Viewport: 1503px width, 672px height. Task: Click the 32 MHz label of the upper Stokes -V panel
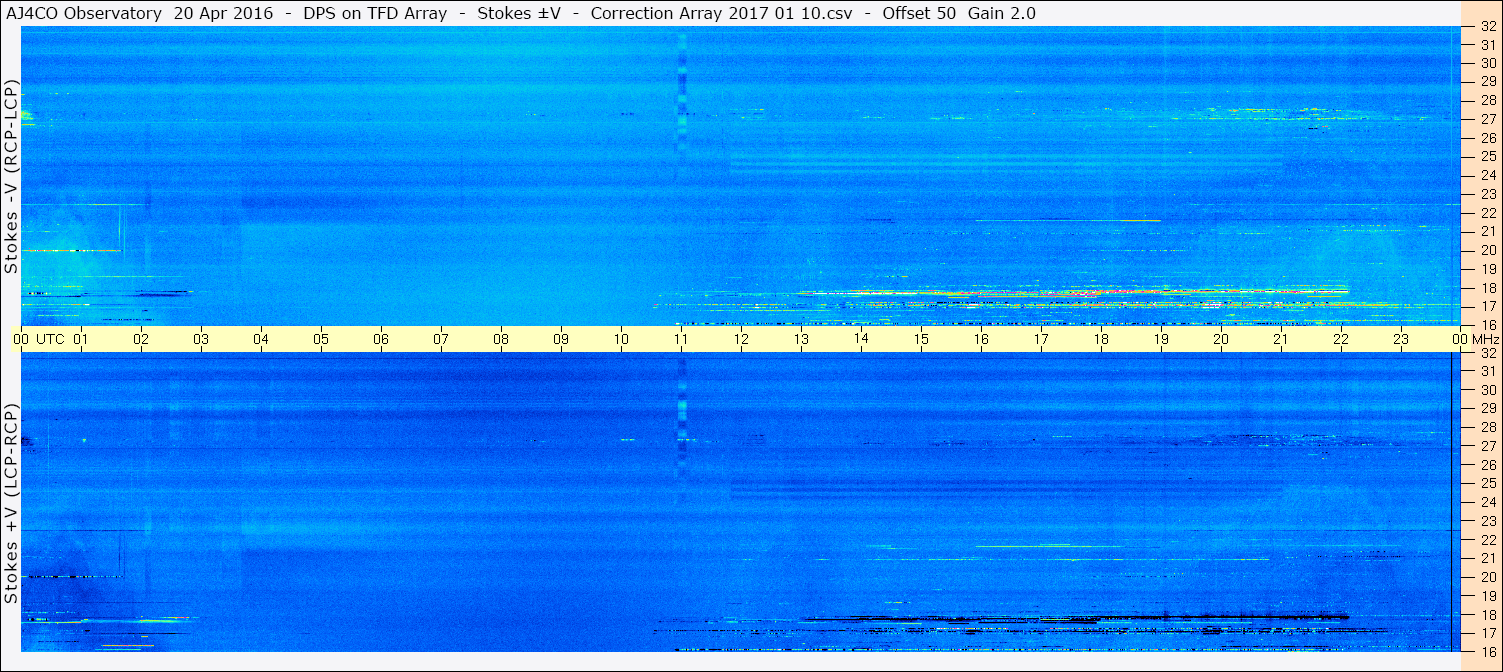(1488, 27)
